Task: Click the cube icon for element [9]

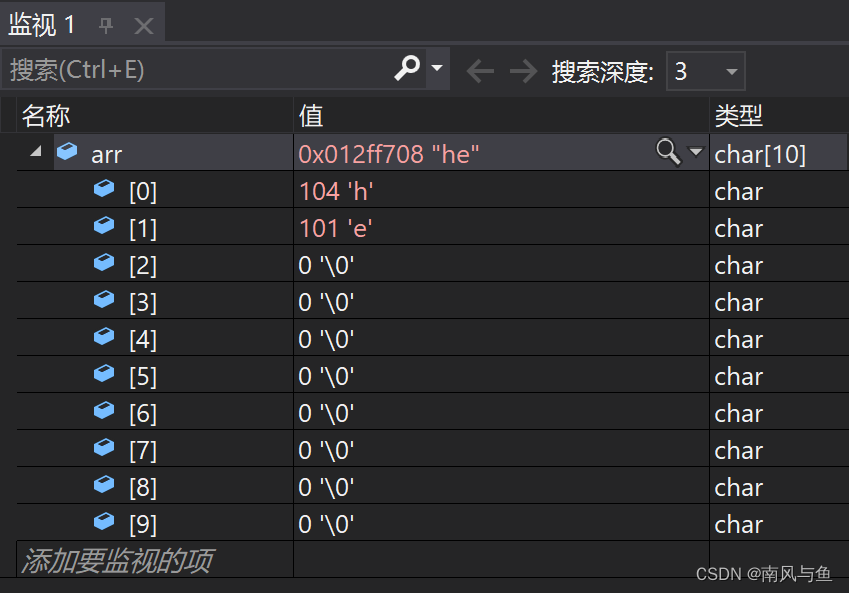Action: point(104,522)
